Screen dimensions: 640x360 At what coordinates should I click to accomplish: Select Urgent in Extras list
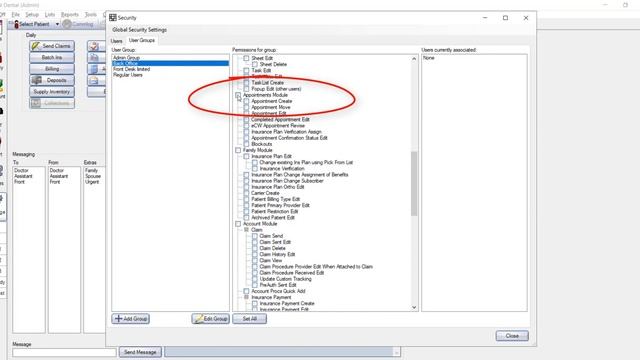92,182
